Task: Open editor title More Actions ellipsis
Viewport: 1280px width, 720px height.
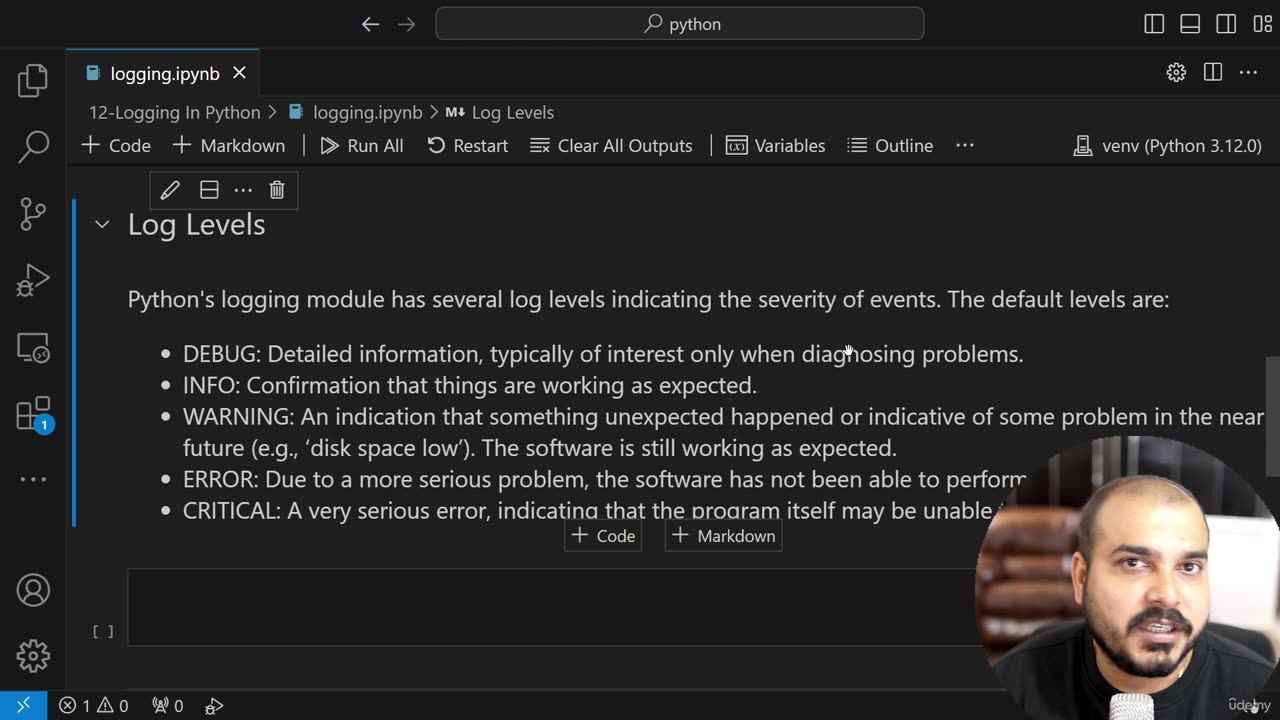Action: (1248, 72)
